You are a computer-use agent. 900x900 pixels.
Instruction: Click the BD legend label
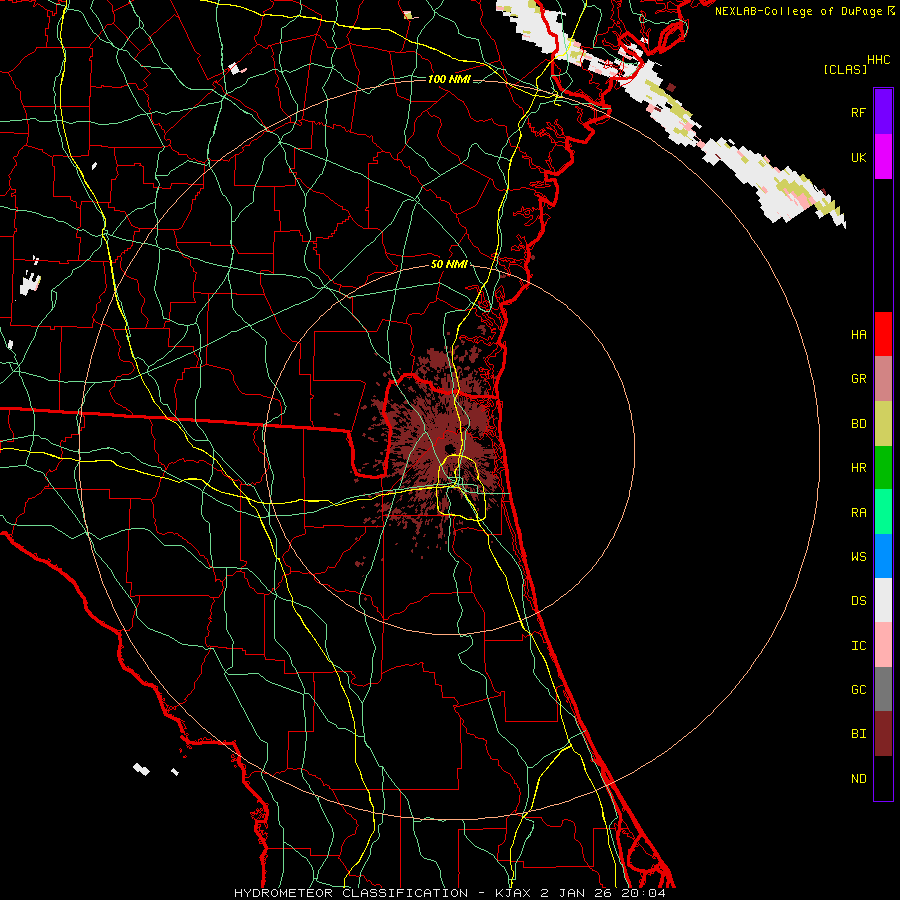[859, 424]
